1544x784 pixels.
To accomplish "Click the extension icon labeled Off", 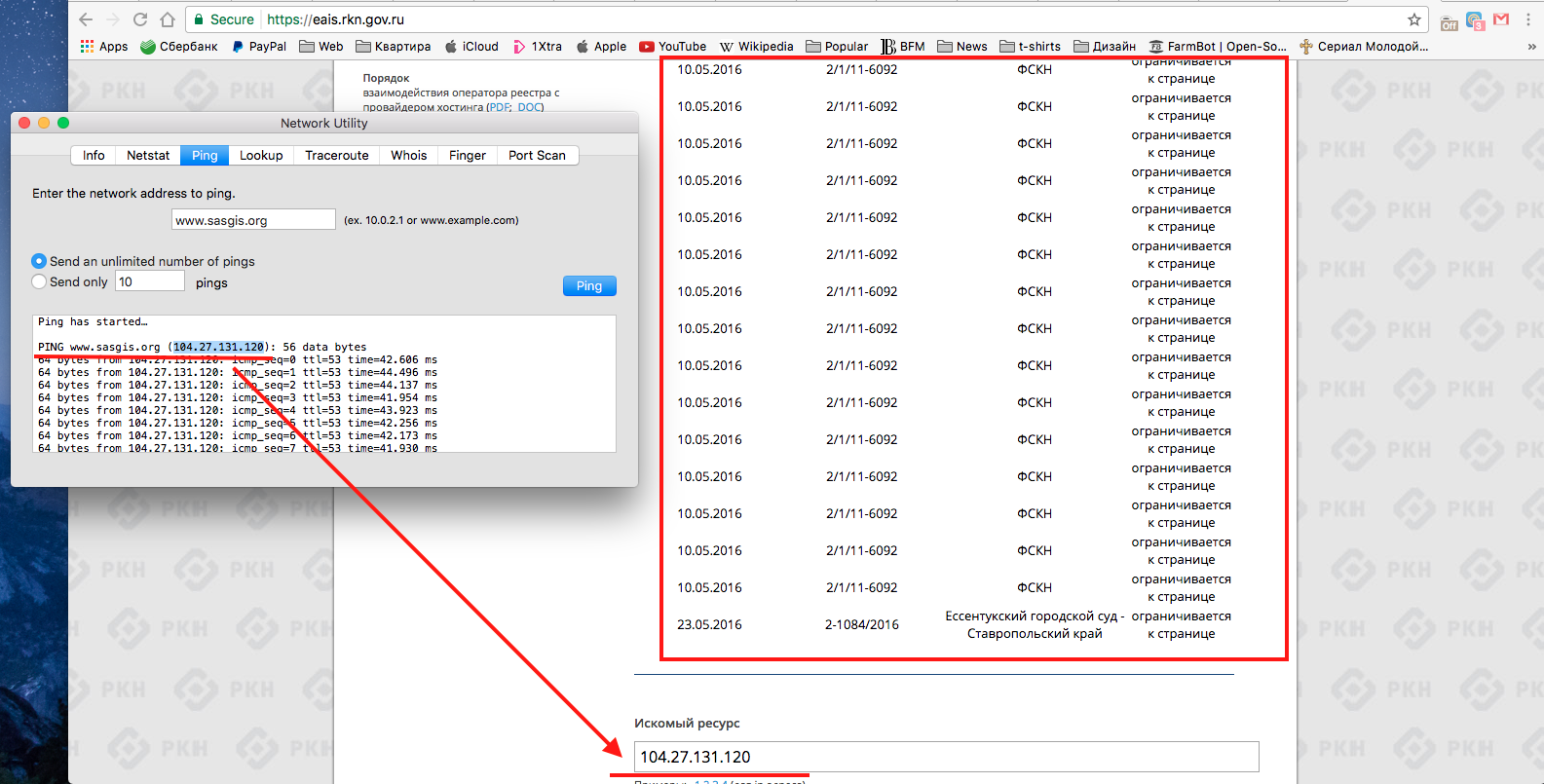I will [1450, 21].
